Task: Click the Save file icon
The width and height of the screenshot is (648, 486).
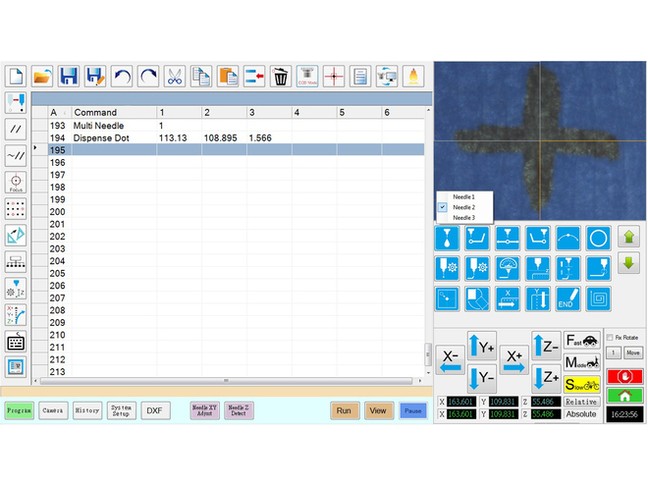Action: tap(69, 76)
